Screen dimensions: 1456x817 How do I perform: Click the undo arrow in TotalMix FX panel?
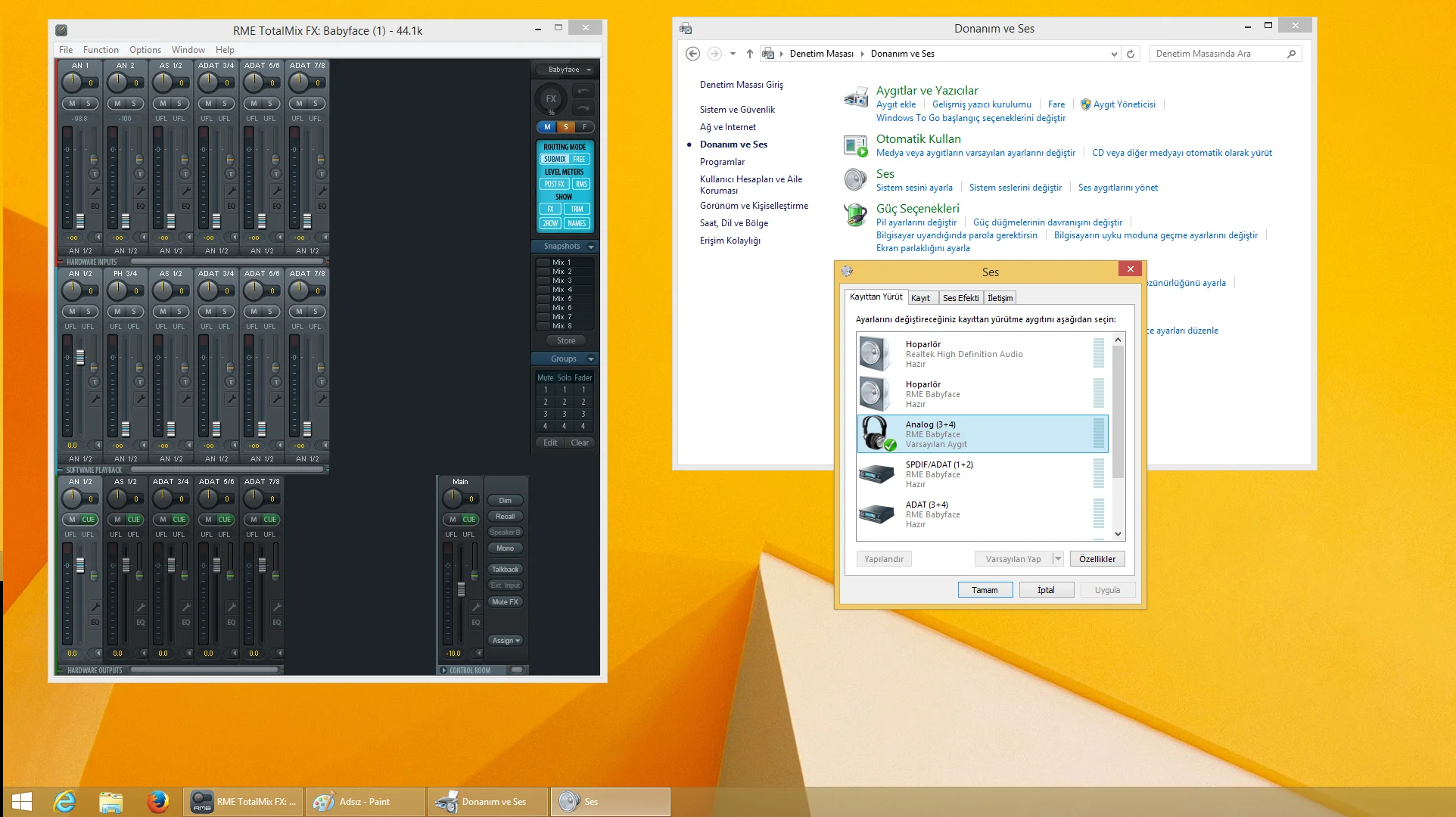(x=583, y=92)
